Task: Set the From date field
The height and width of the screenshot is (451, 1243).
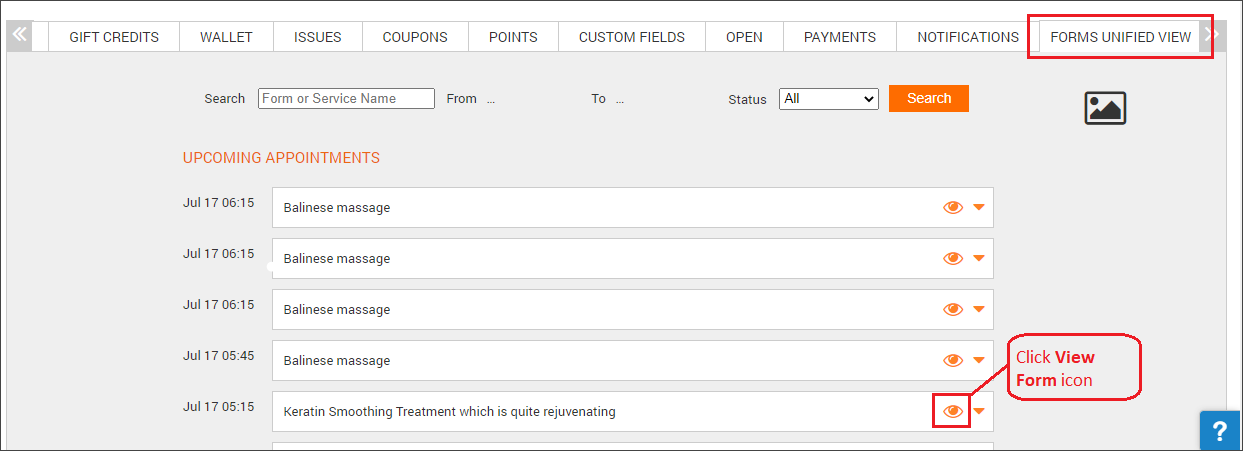Action: [491, 99]
